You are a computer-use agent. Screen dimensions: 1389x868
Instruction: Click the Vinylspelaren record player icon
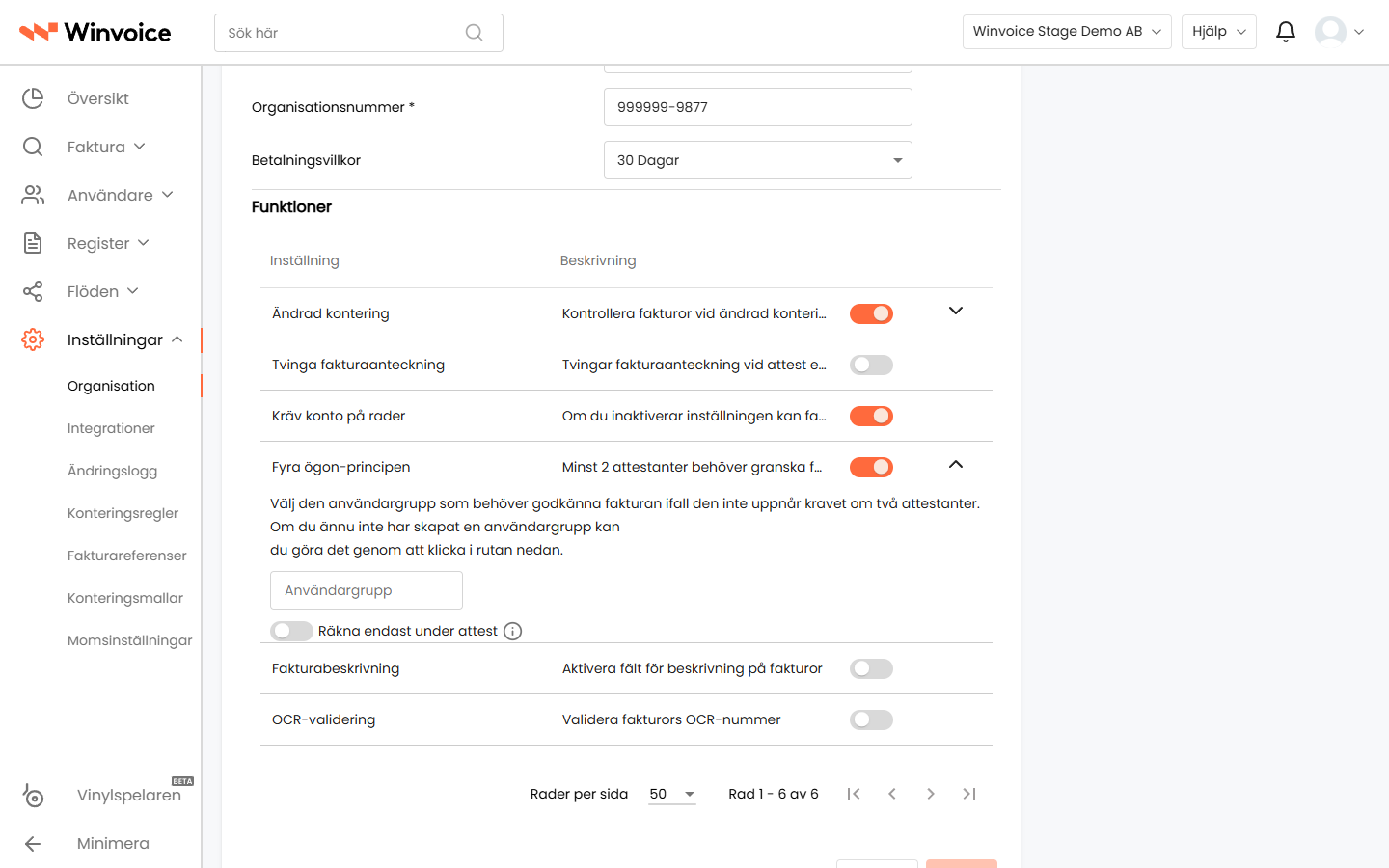(x=33, y=795)
